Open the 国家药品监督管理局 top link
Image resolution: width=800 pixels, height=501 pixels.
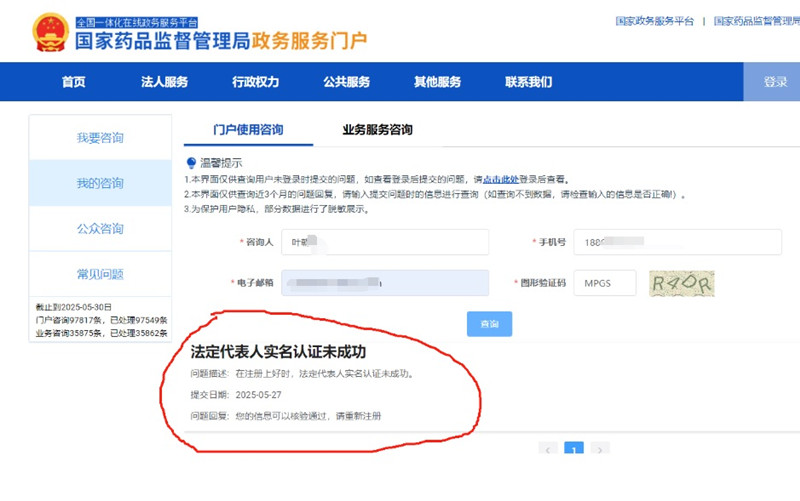pyautogui.click(x=757, y=21)
